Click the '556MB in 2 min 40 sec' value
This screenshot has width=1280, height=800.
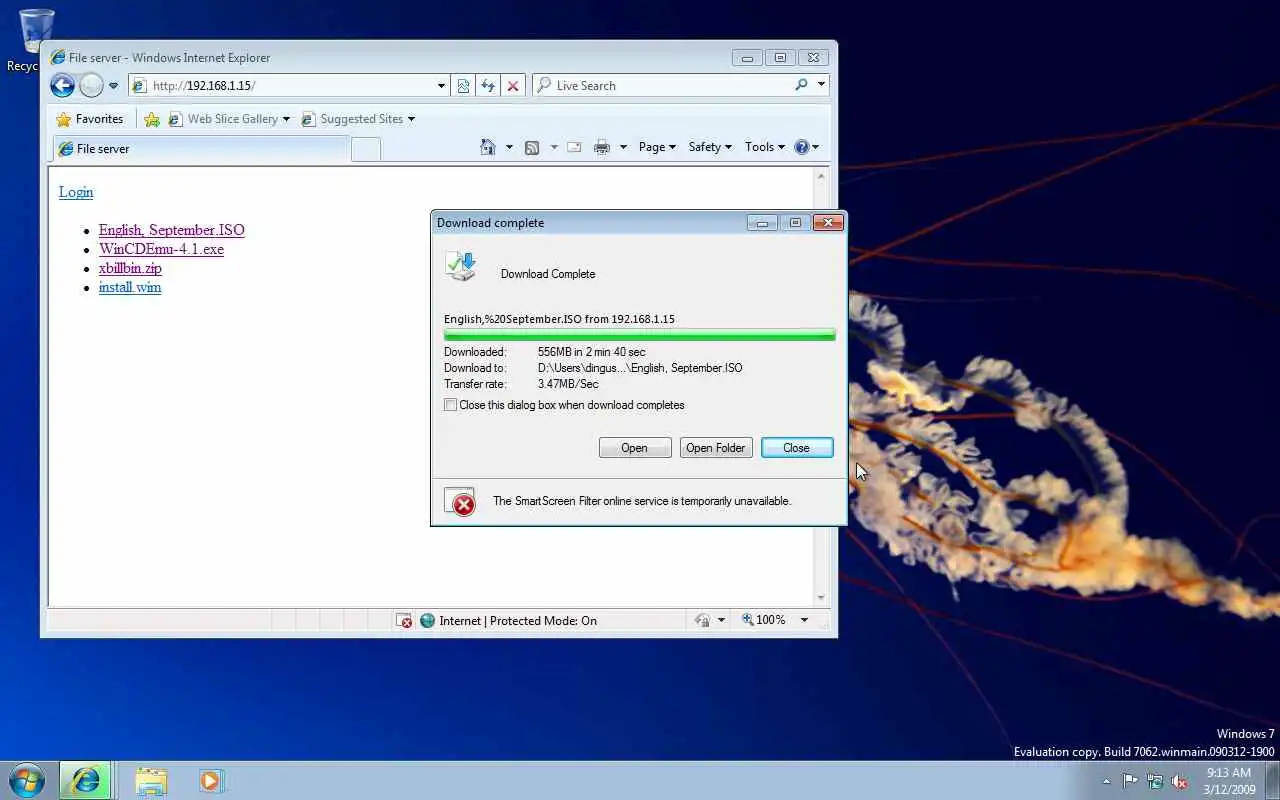591,352
